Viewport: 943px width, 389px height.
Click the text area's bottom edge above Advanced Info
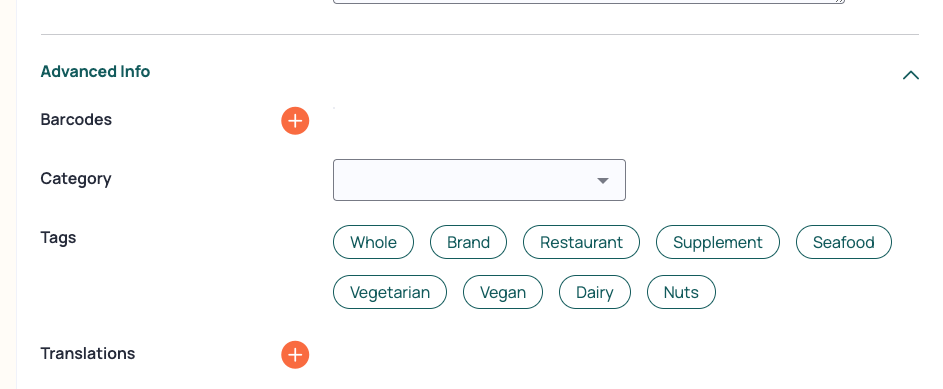(x=589, y=2)
